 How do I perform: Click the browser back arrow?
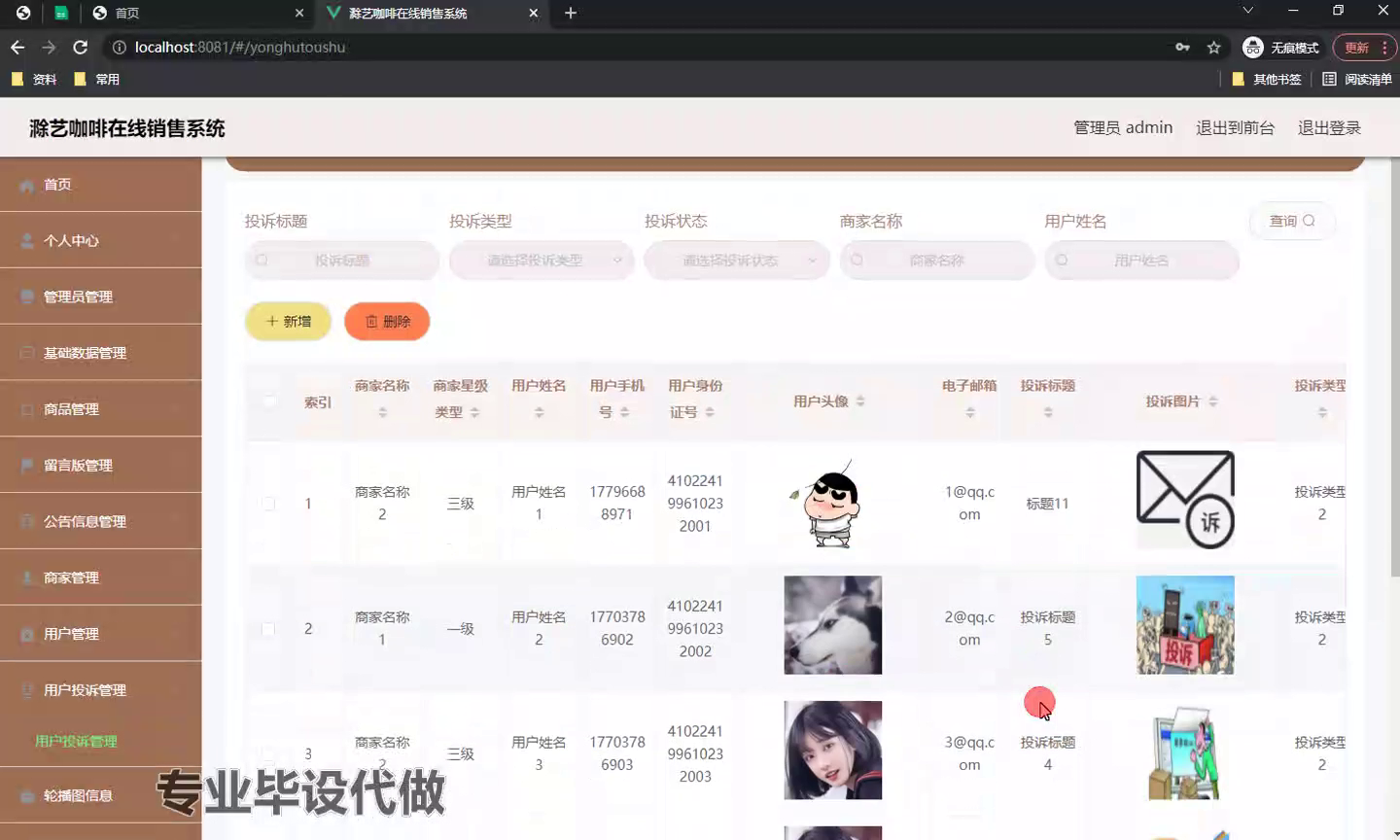tap(17, 47)
